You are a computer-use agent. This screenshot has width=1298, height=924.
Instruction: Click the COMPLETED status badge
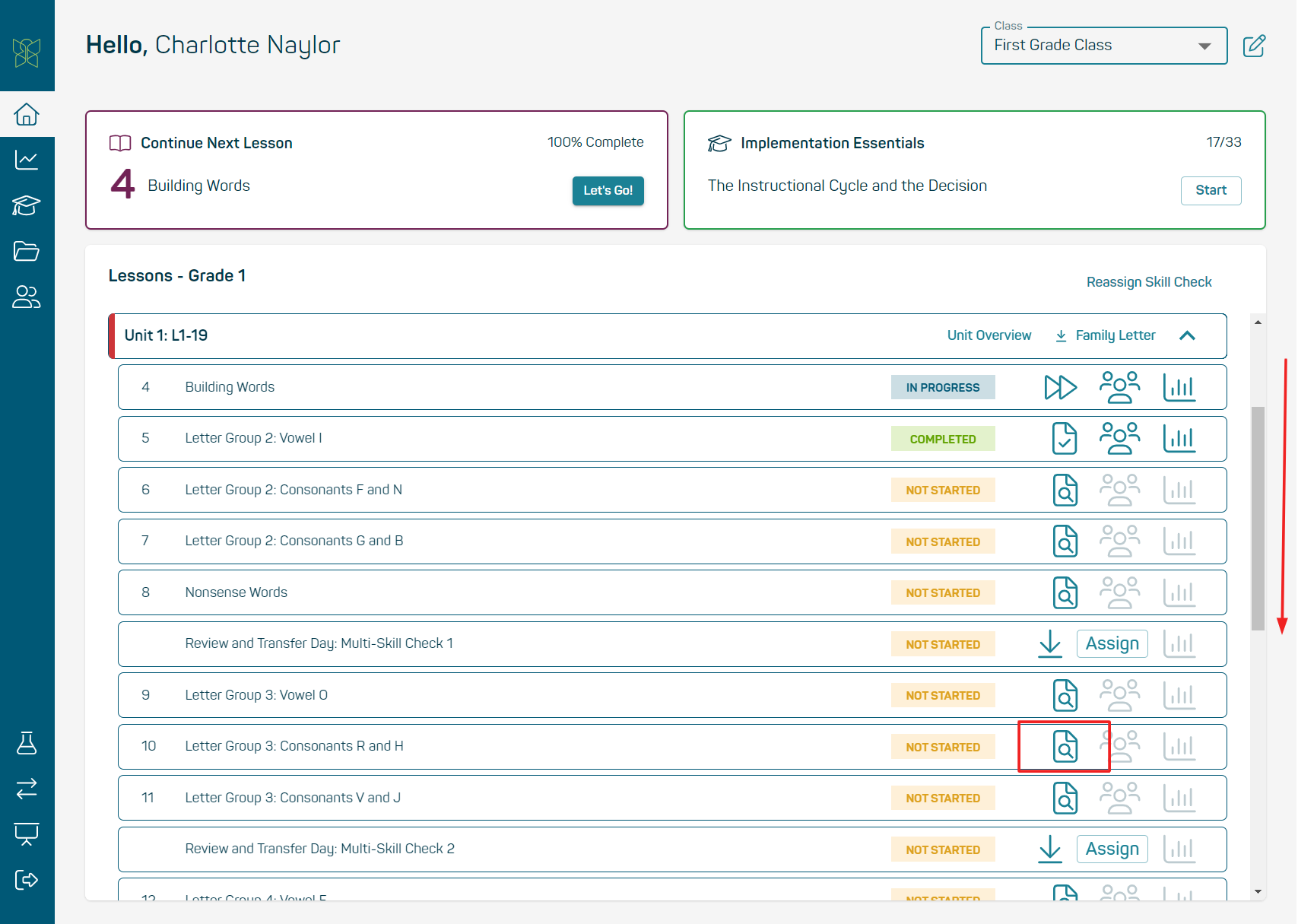coord(943,439)
